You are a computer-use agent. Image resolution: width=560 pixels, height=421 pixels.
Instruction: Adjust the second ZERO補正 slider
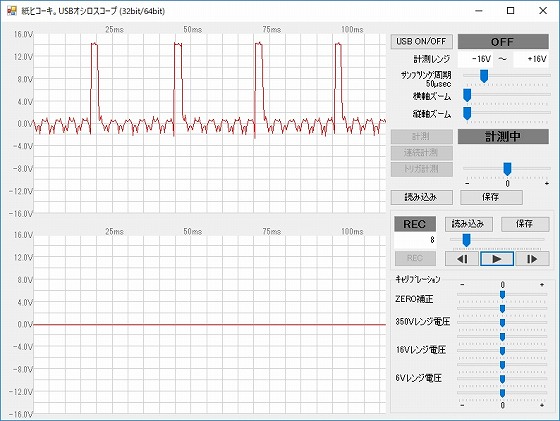click(x=502, y=309)
